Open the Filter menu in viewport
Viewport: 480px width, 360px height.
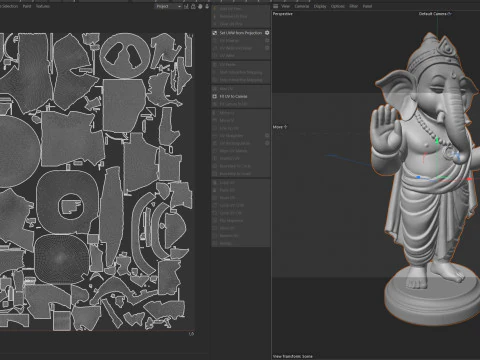click(x=354, y=6)
